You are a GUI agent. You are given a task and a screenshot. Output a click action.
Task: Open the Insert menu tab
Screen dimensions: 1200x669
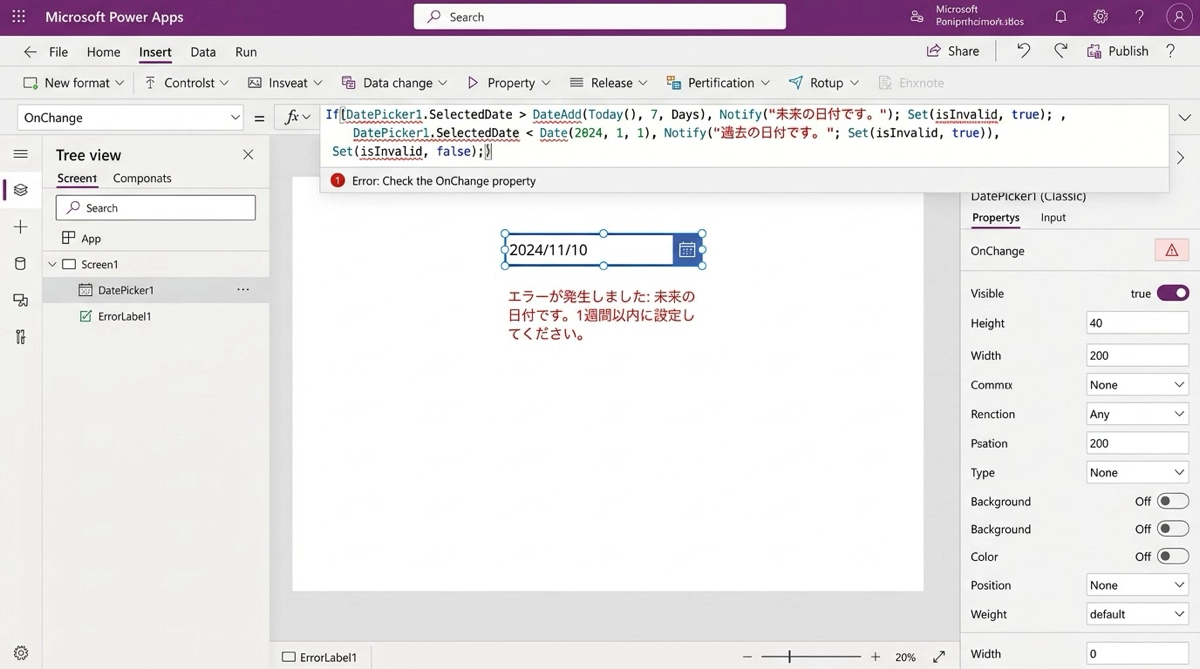tap(155, 52)
